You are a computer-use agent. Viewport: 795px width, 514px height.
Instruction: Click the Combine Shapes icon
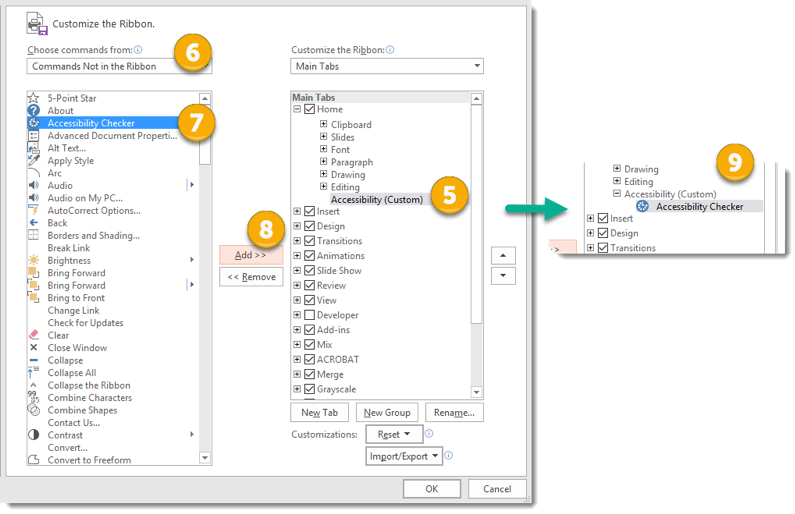pos(34,410)
